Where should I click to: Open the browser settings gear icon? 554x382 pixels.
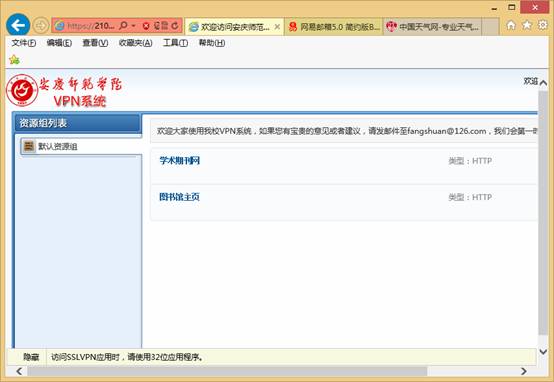click(543, 25)
